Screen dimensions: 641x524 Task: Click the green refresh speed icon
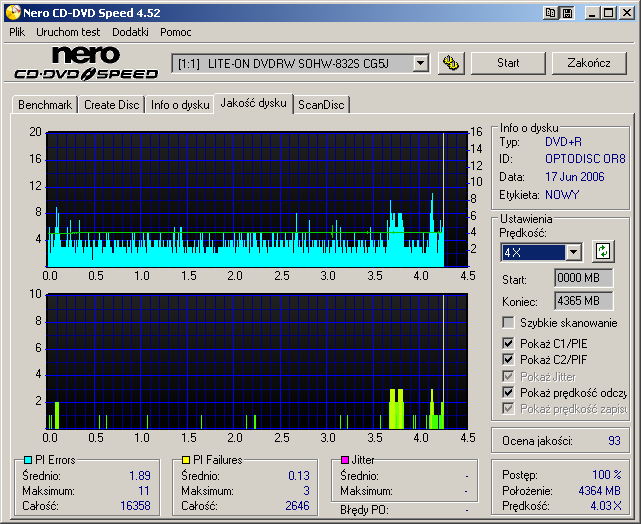click(603, 251)
